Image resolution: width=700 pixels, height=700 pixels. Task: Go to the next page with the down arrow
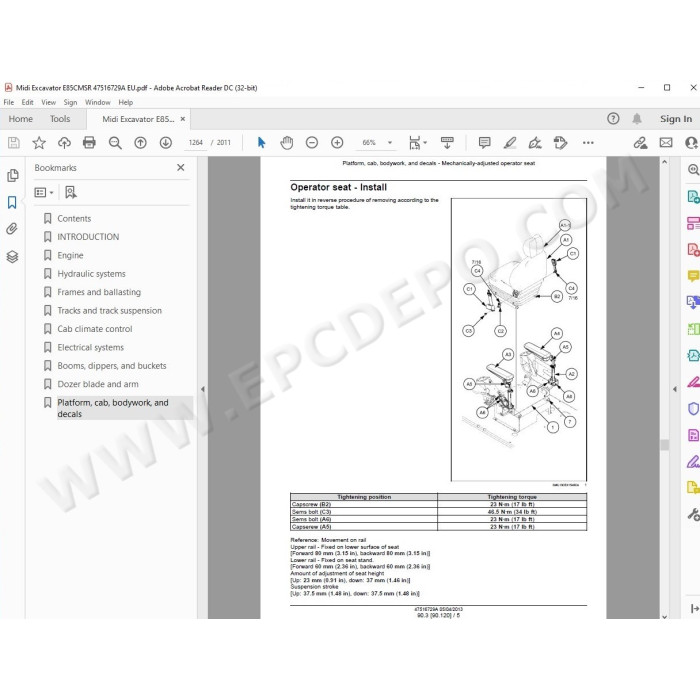166,143
